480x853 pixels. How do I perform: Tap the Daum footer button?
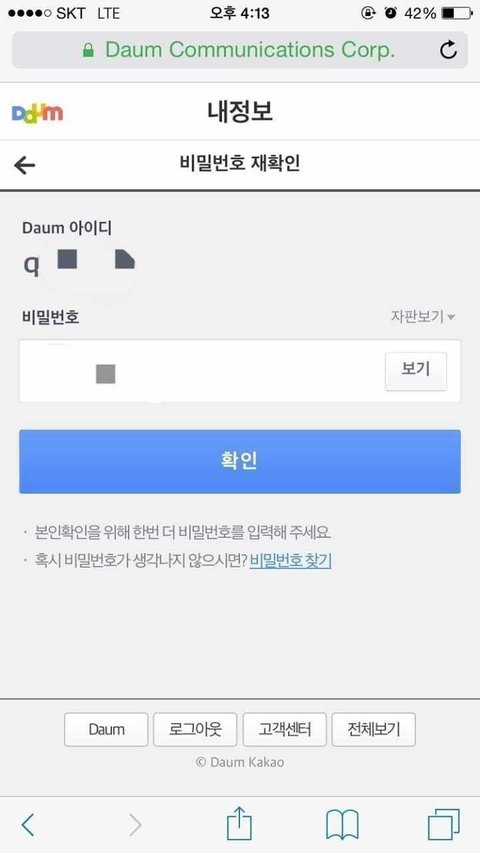[x=106, y=730]
